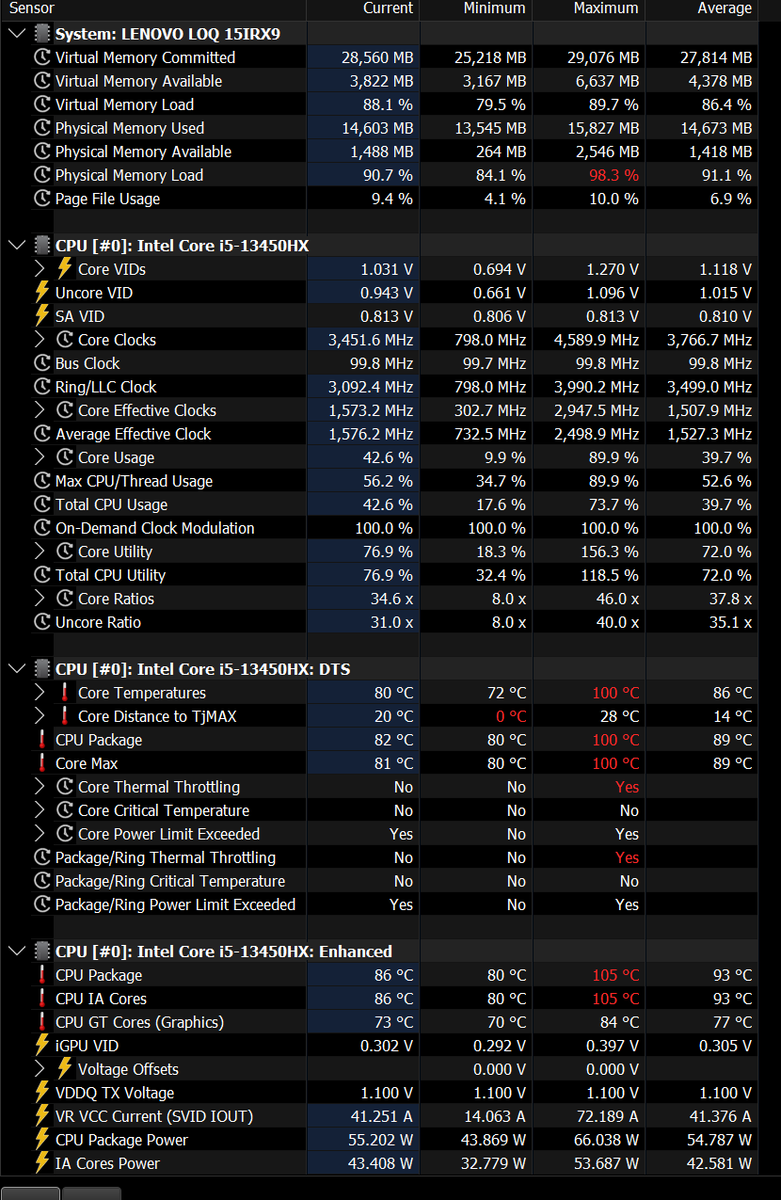Screen dimensions: 781x1200
Task: Click the clock icon beside On-Demand Clock Modulation
Action: [42, 528]
